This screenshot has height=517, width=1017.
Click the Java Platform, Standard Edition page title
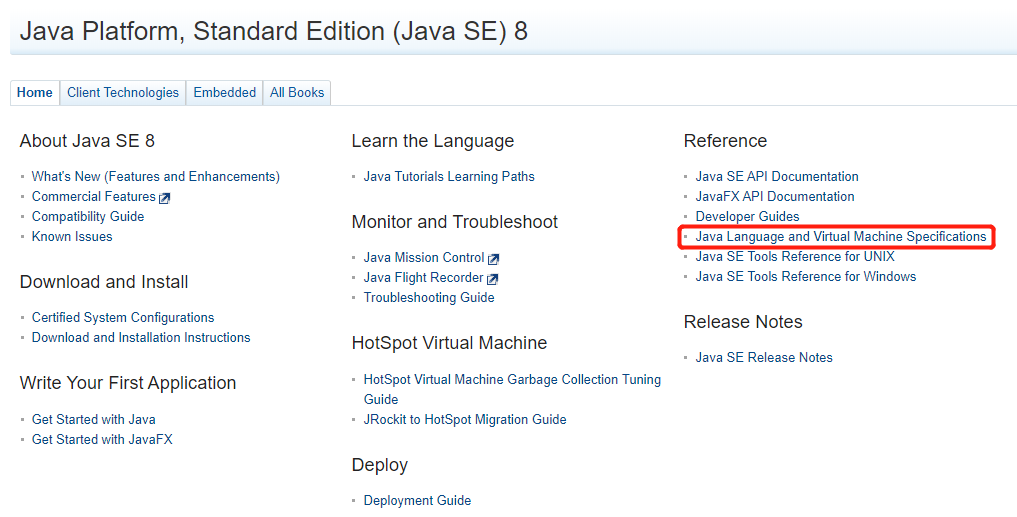274,32
